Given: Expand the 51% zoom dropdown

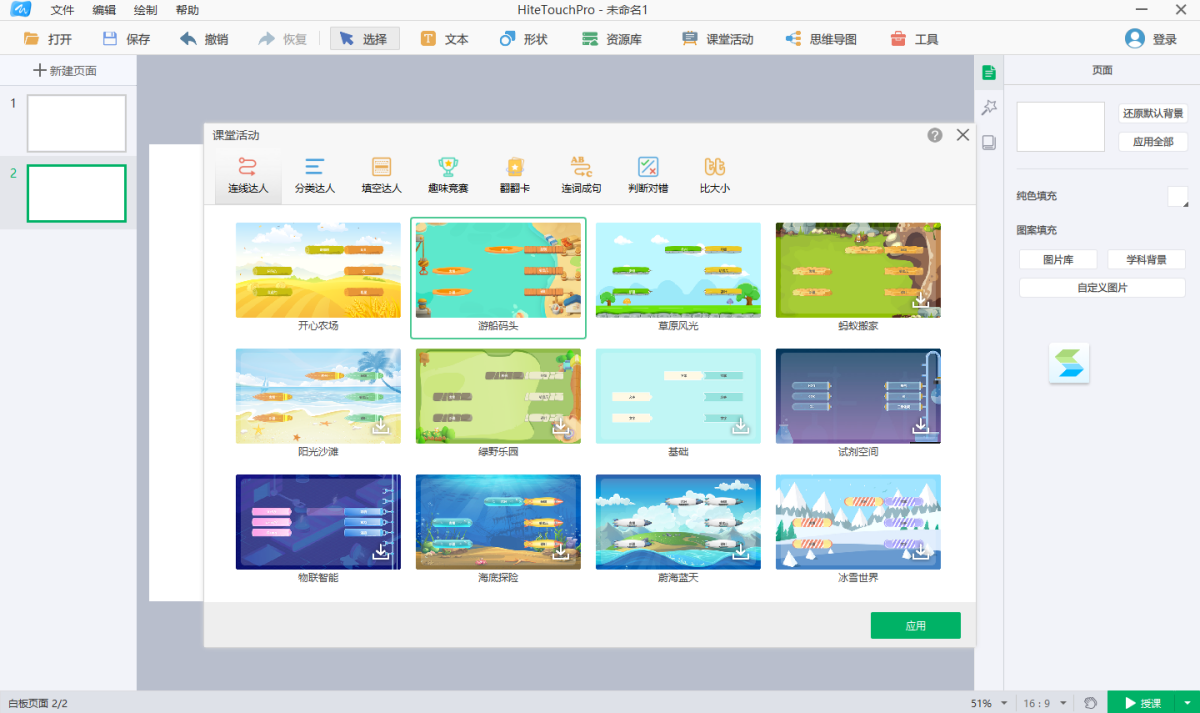Looking at the screenshot, I should pos(1003,703).
